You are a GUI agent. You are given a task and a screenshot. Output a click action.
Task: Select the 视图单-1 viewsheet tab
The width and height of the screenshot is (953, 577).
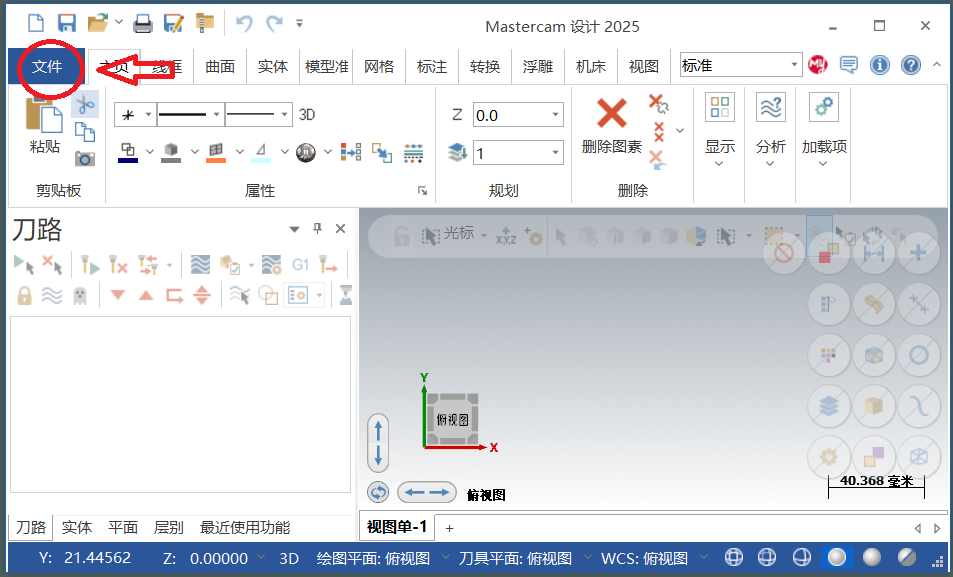pyautogui.click(x=397, y=527)
